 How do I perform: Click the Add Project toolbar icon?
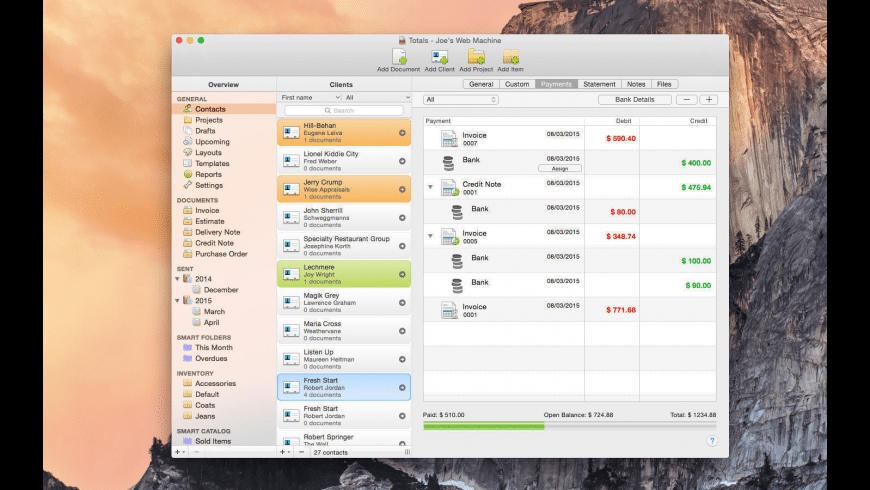(x=476, y=57)
